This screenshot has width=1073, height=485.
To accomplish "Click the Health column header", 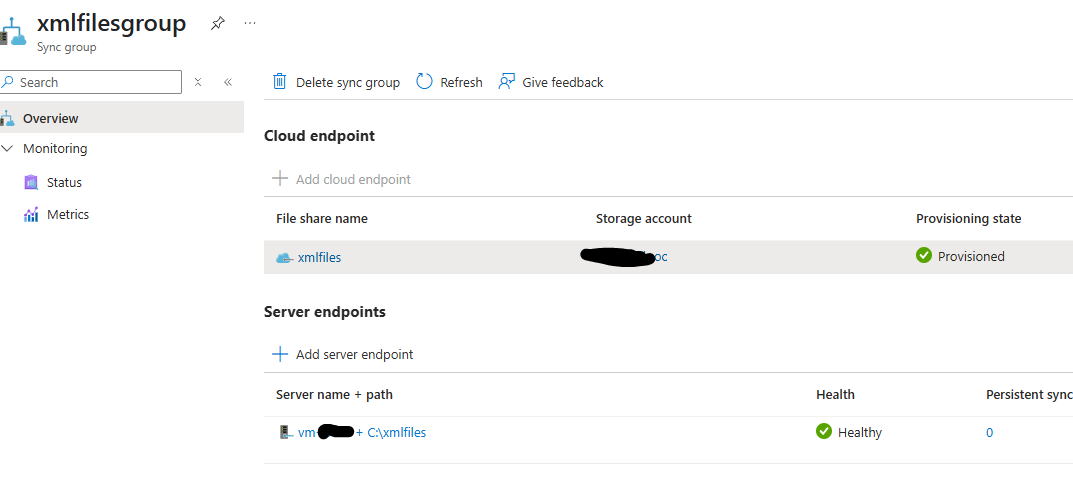I will coord(836,395).
